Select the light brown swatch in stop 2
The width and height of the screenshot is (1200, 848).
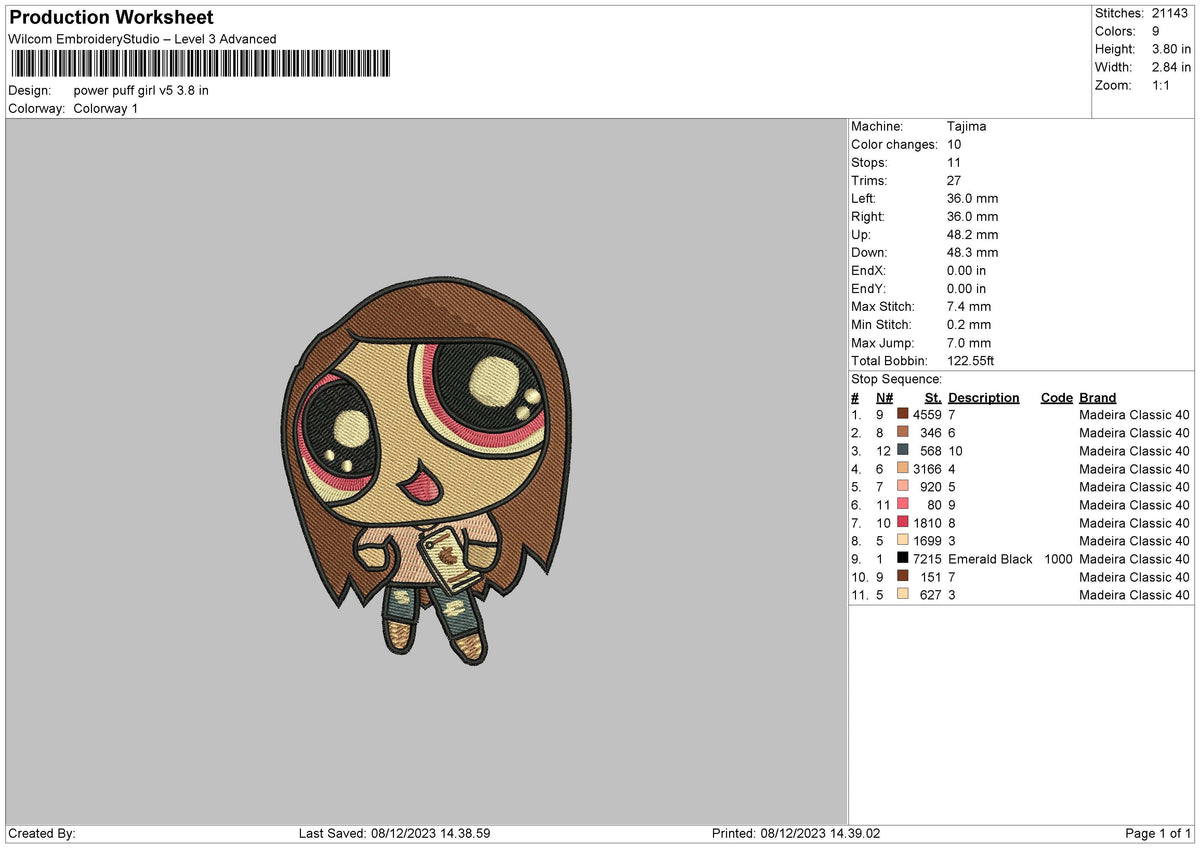pyautogui.click(x=902, y=432)
